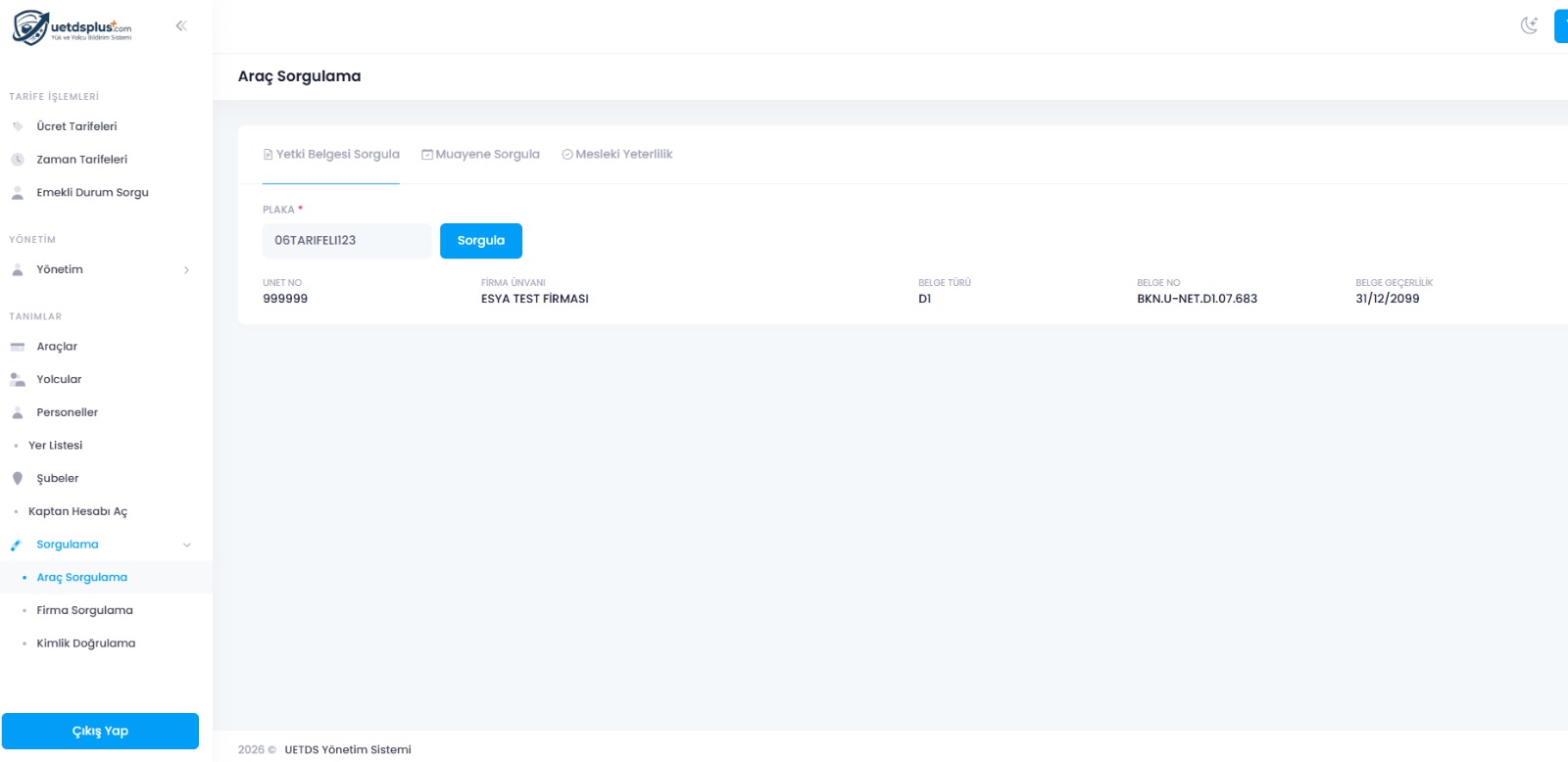The image size is (1568, 762).
Task: Select Belge Türü value D1
Action: click(925, 300)
